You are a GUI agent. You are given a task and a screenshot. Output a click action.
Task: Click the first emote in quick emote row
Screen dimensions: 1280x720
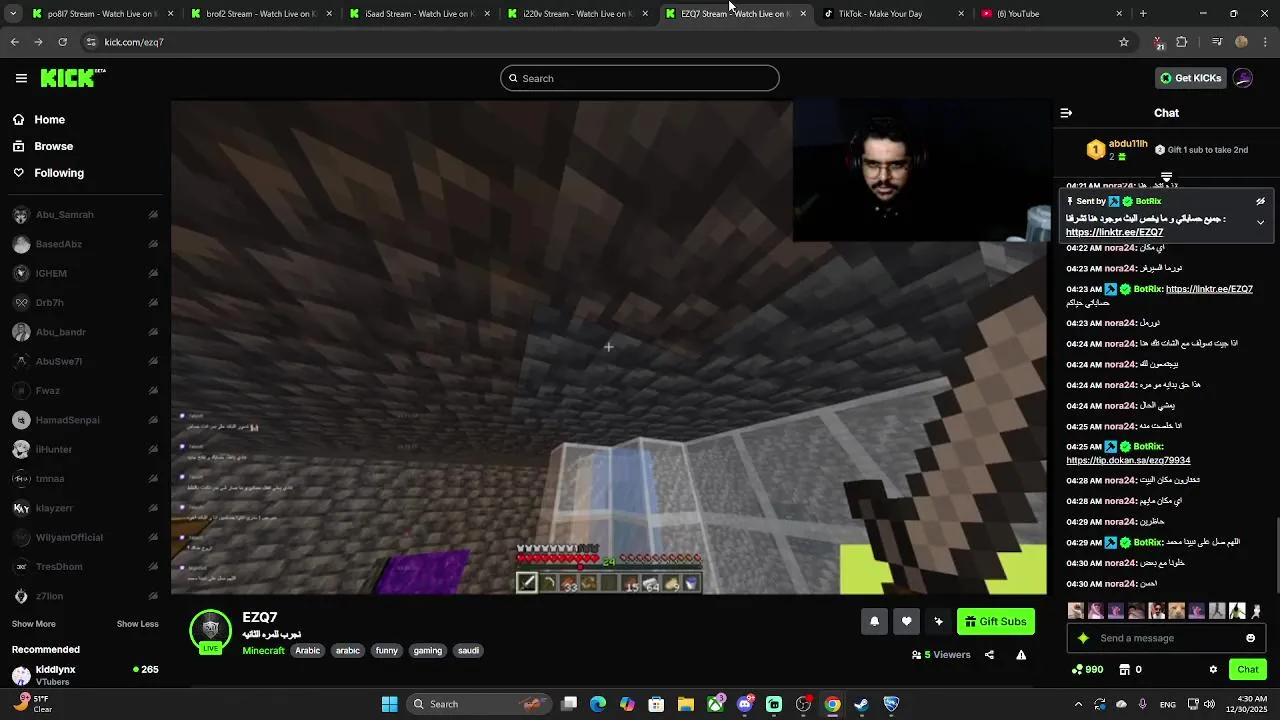click(x=1076, y=611)
